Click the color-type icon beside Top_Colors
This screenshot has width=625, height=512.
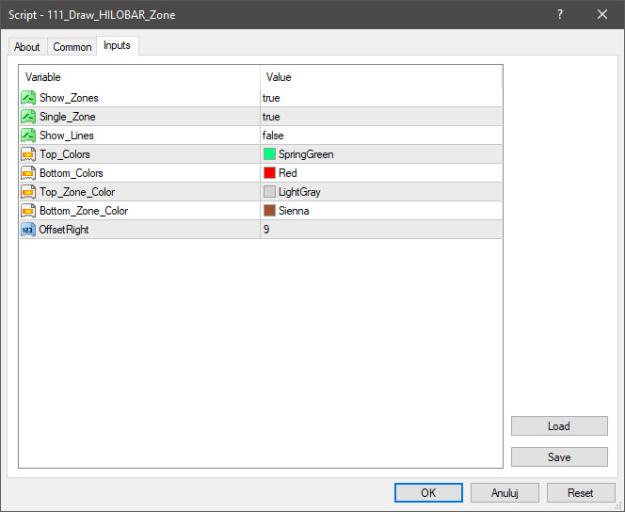click(x=28, y=154)
